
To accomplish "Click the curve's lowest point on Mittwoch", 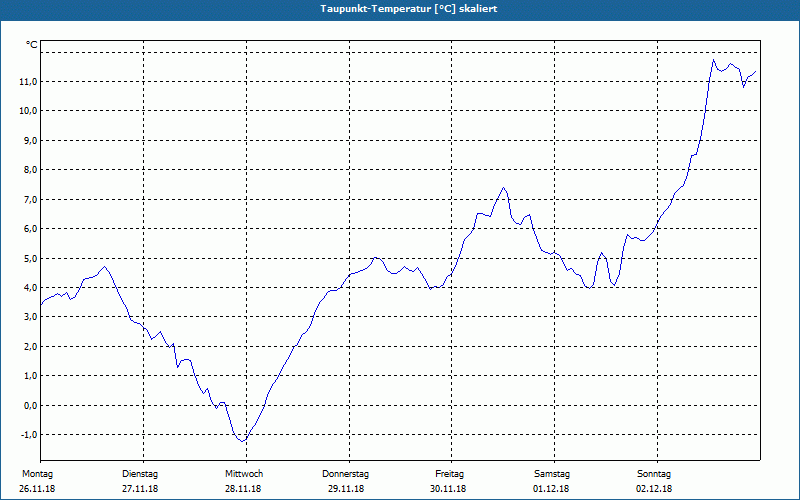I will (243, 441).
